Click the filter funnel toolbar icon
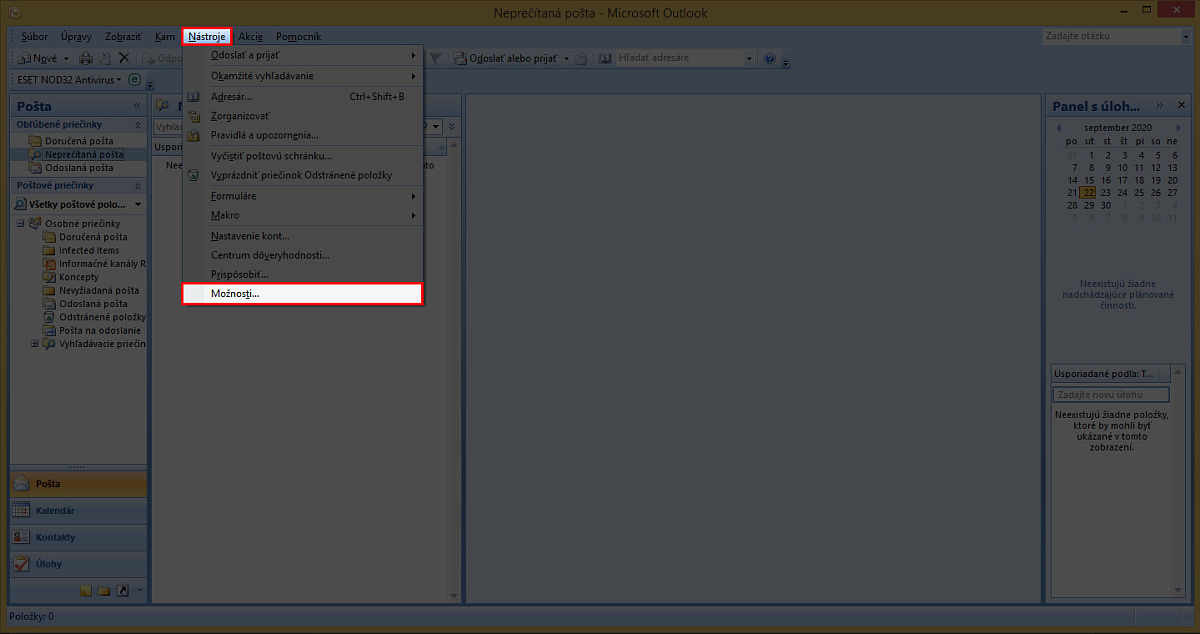The width and height of the screenshot is (1200, 634). click(435, 58)
